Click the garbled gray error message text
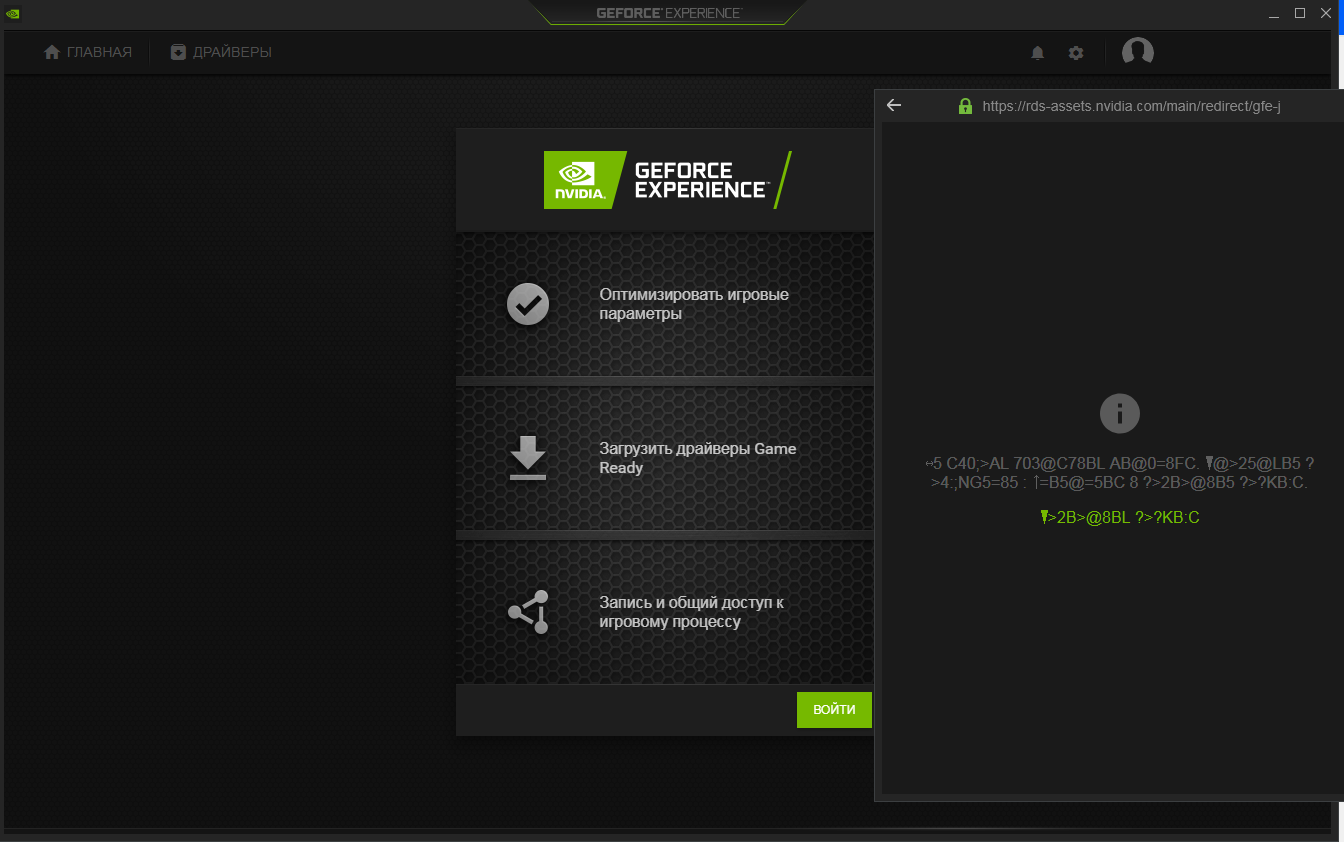 coord(1120,473)
